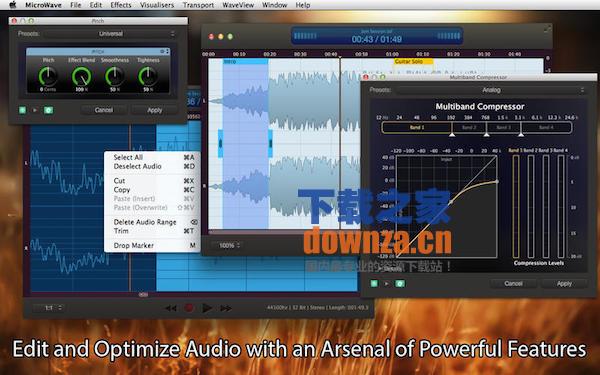This screenshot has height=375, width=600.
Task: Preview the Multiband Compressor with play icon
Action: 386,284
